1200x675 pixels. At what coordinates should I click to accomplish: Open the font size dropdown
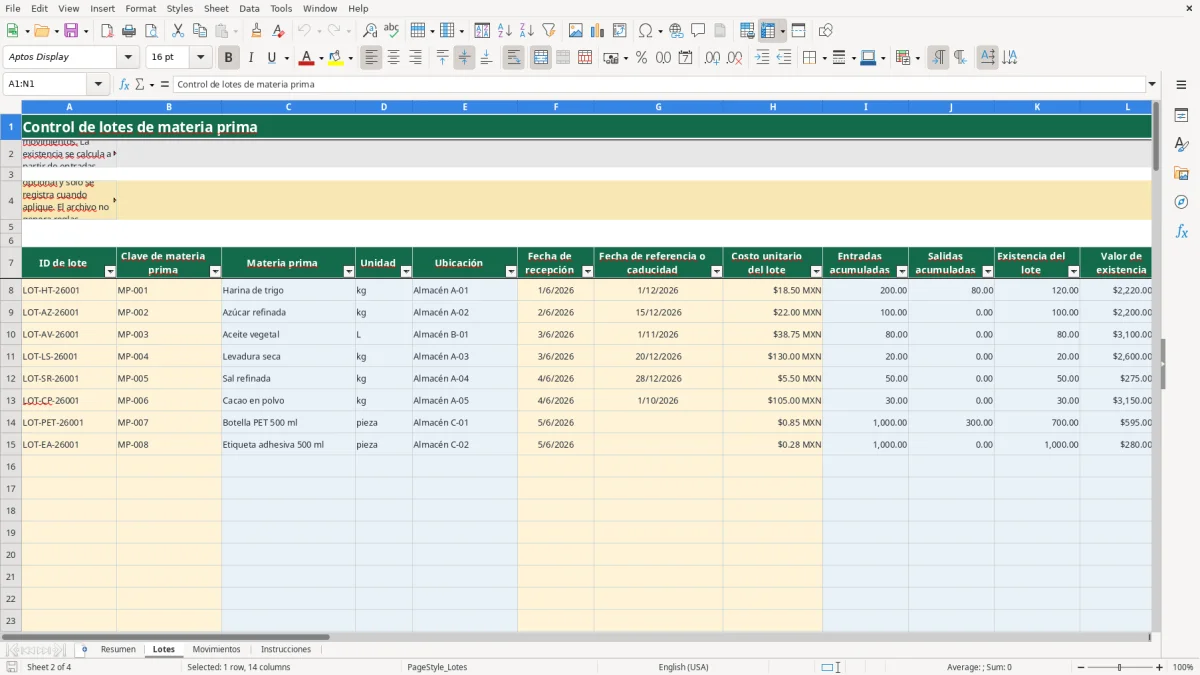pos(201,57)
